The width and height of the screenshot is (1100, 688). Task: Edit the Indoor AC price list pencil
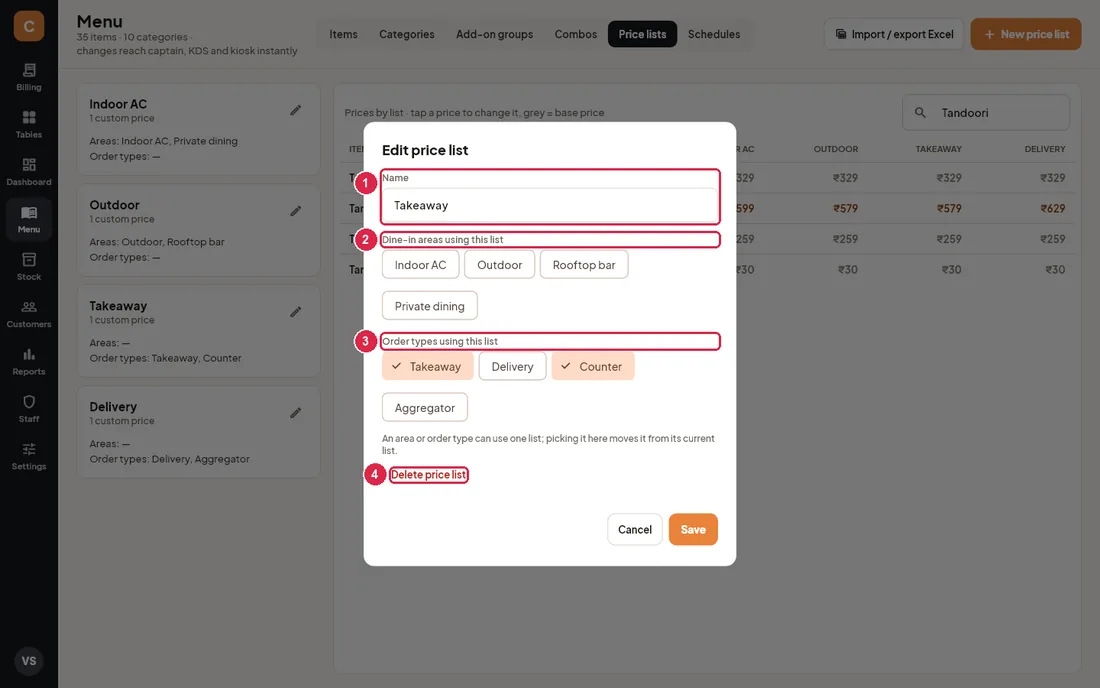tap(295, 110)
